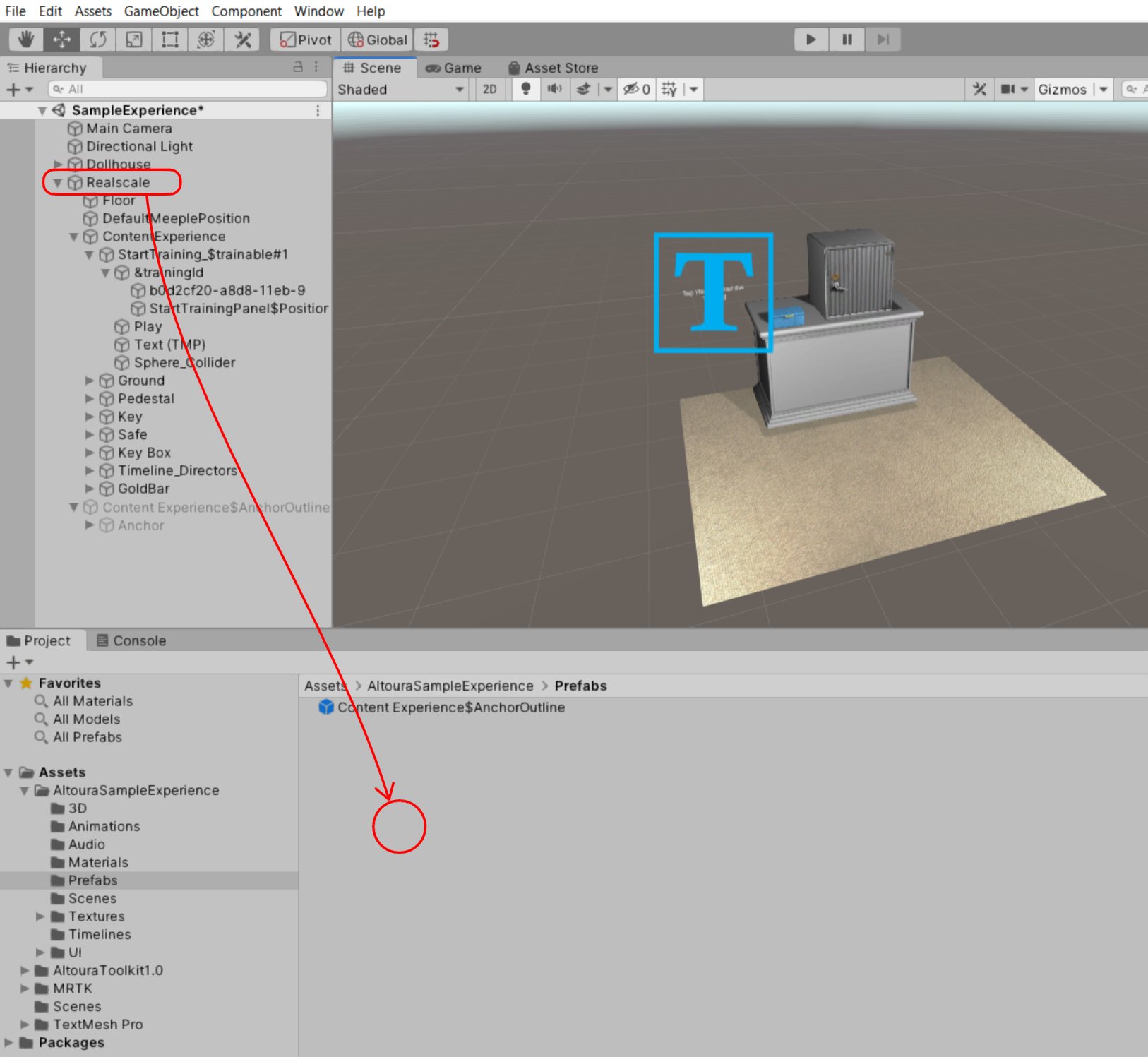The height and width of the screenshot is (1057, 1148).
Task: Step one frame forward
Action: pyautogui.click(x=883, y=40)
